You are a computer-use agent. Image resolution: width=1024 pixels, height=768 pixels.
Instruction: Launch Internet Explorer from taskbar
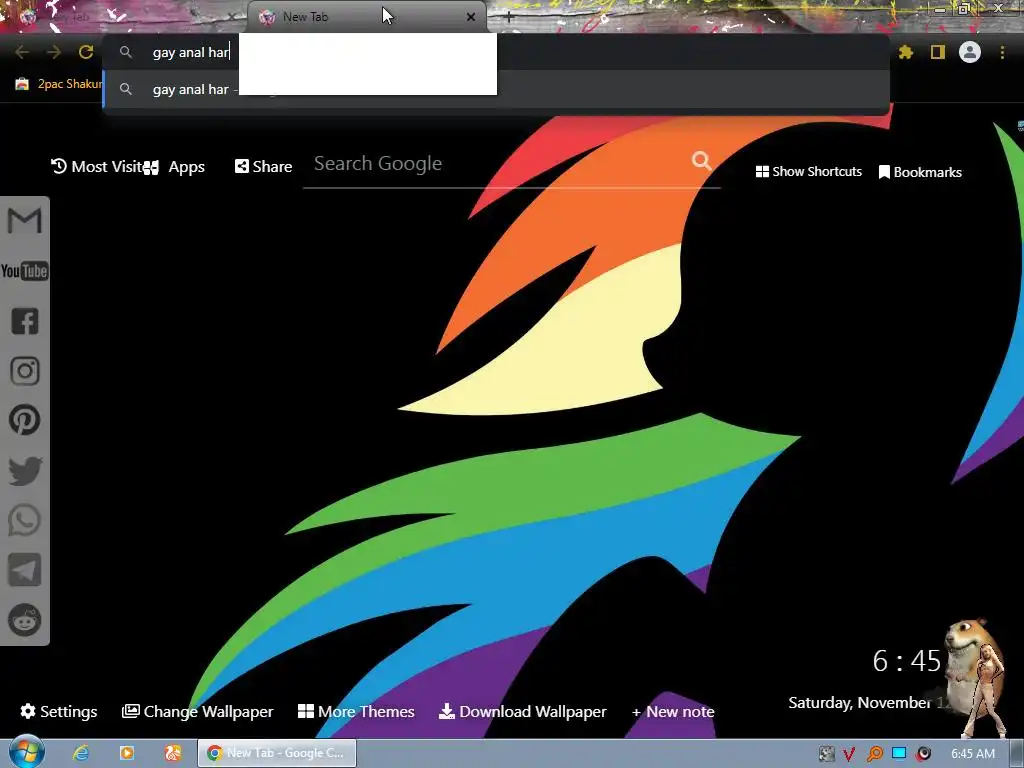(x=81, y=753)
